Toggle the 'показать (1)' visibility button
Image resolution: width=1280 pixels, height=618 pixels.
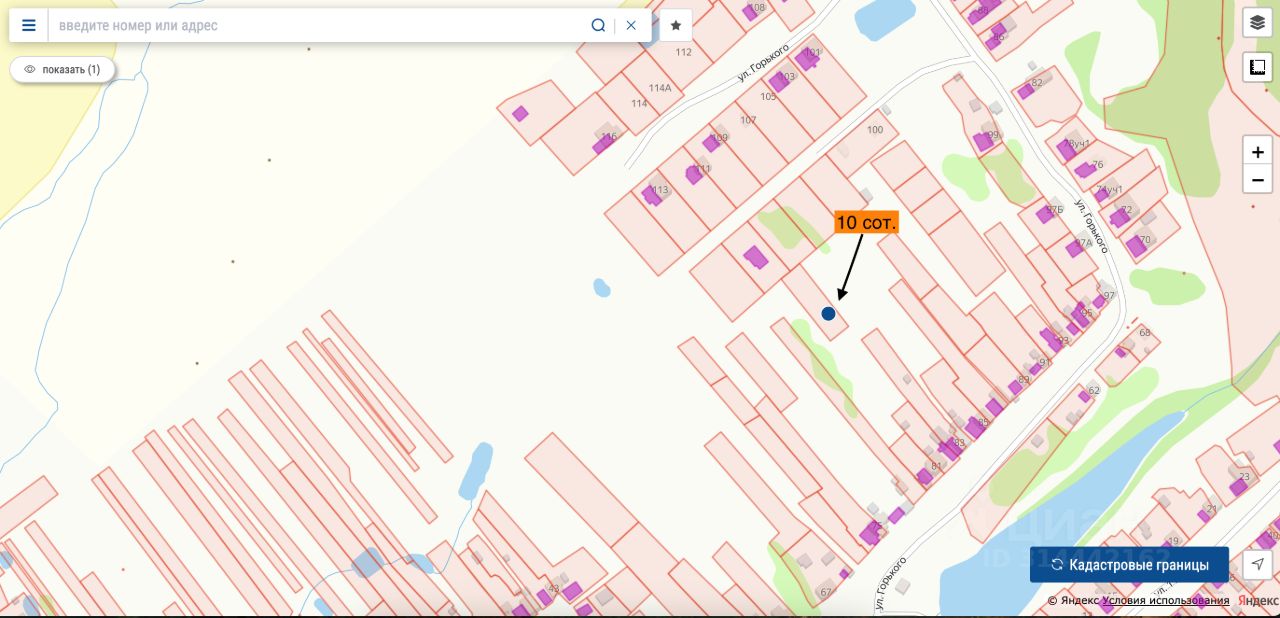pyautogui.click(x=62, y=70)
